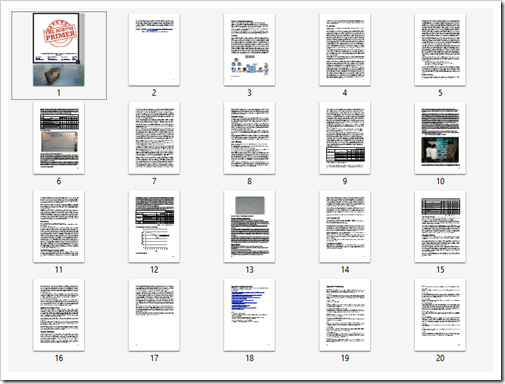Select the page 20 thumbnail
This screenshot has height=384, width=505.
tap(440, 315)
